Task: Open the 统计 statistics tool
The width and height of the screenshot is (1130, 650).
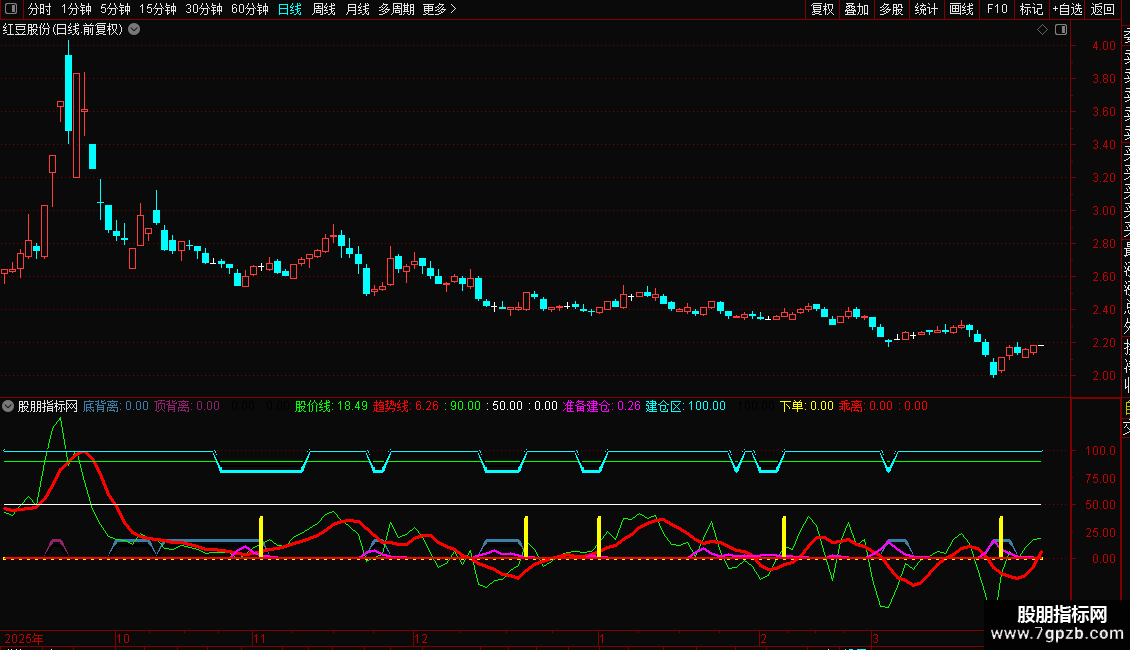Action: pyautogui.click(x=926, y=10)
